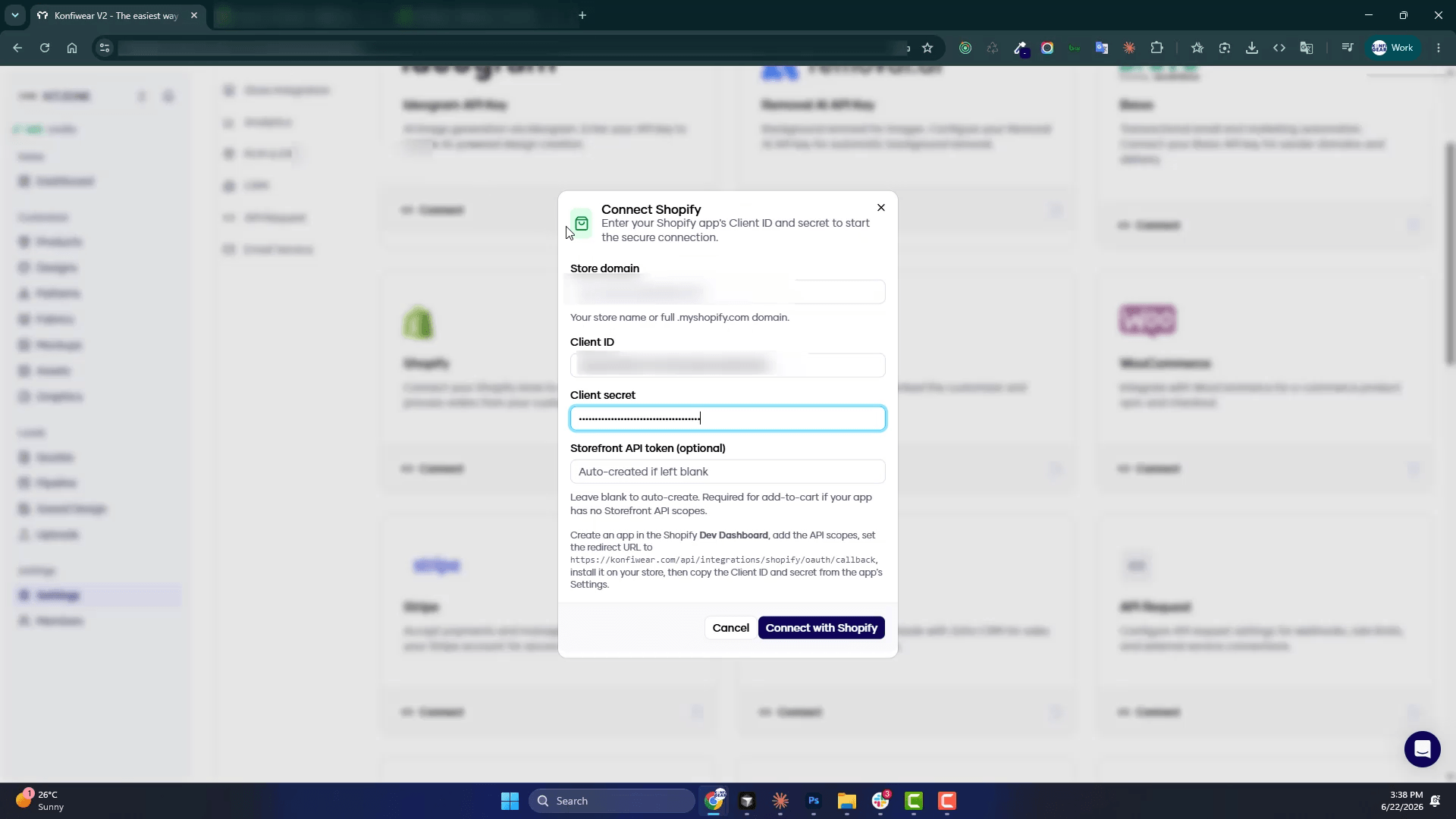This screenshot has width=1456, height=819.
Task: Click the page vertical scrollbar
Action: point(1450,254)
